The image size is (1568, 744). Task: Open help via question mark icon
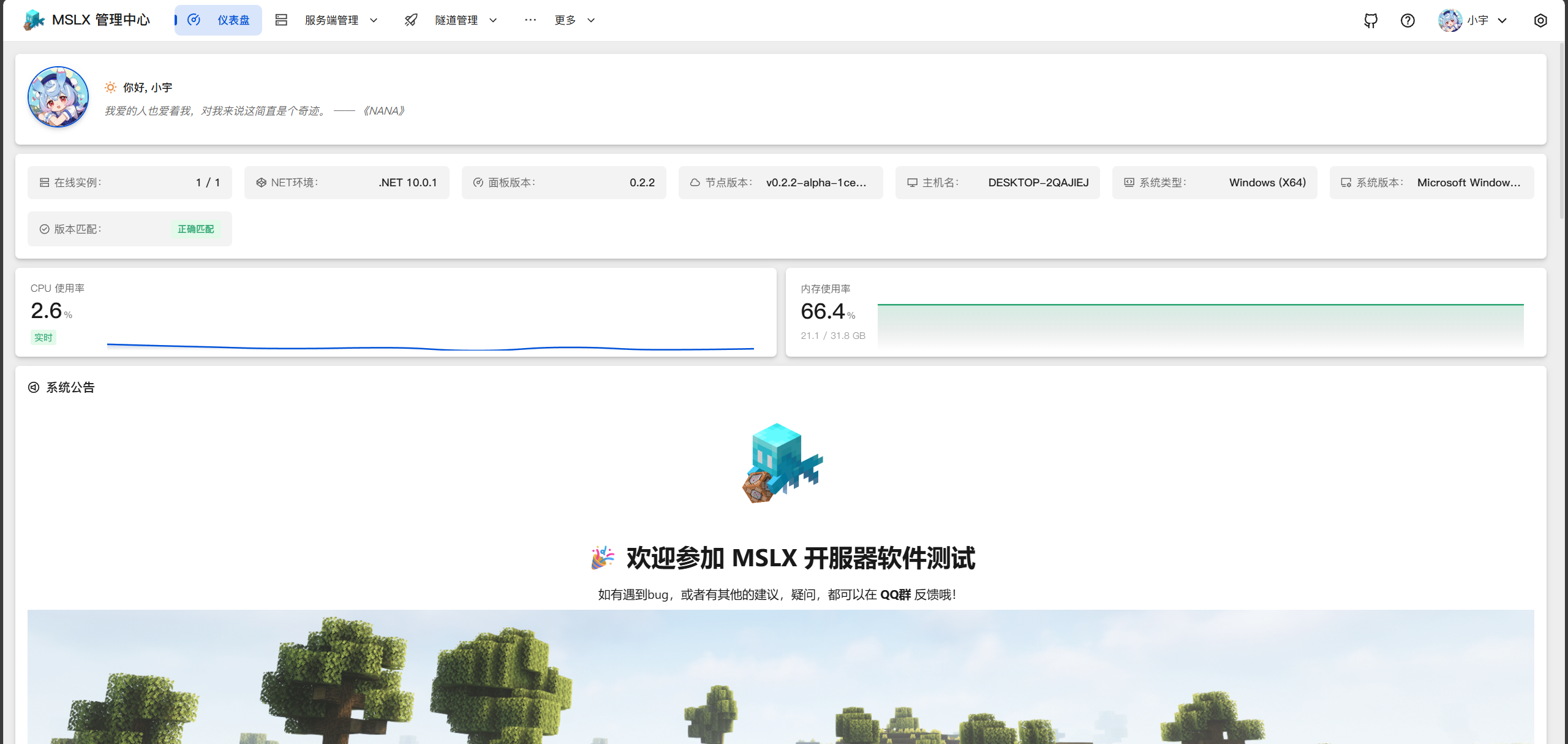point(1408,20)
